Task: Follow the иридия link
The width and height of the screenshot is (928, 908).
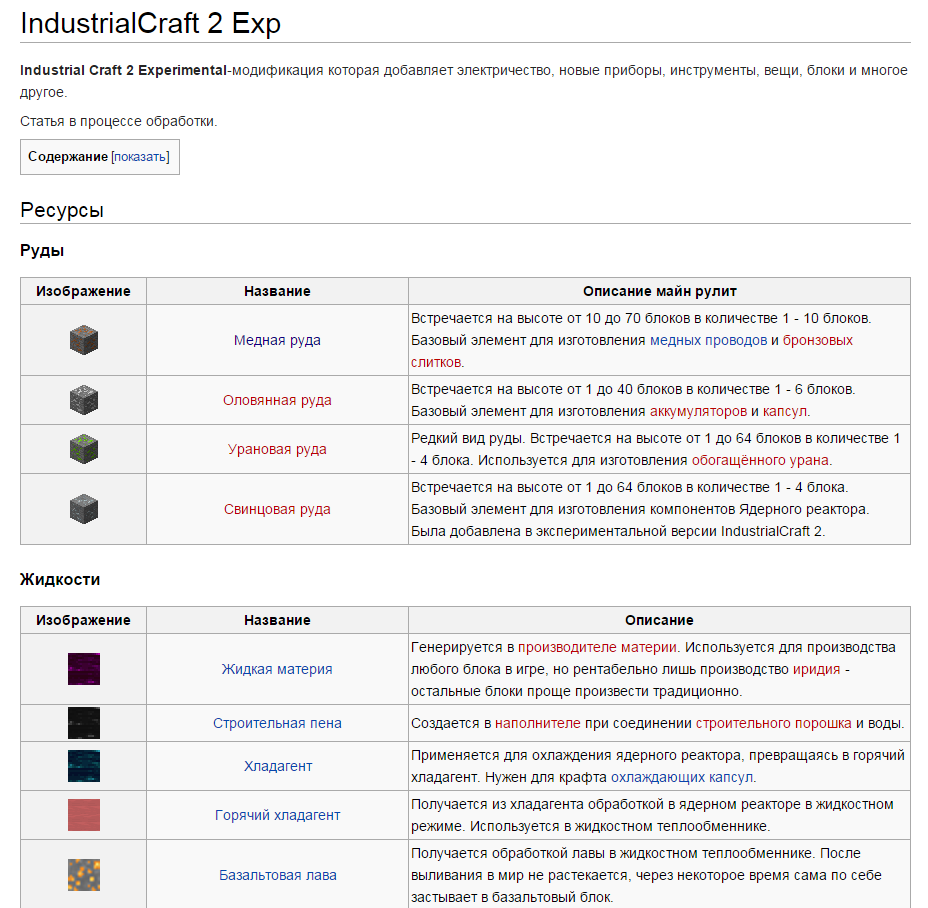Action: 816,669
